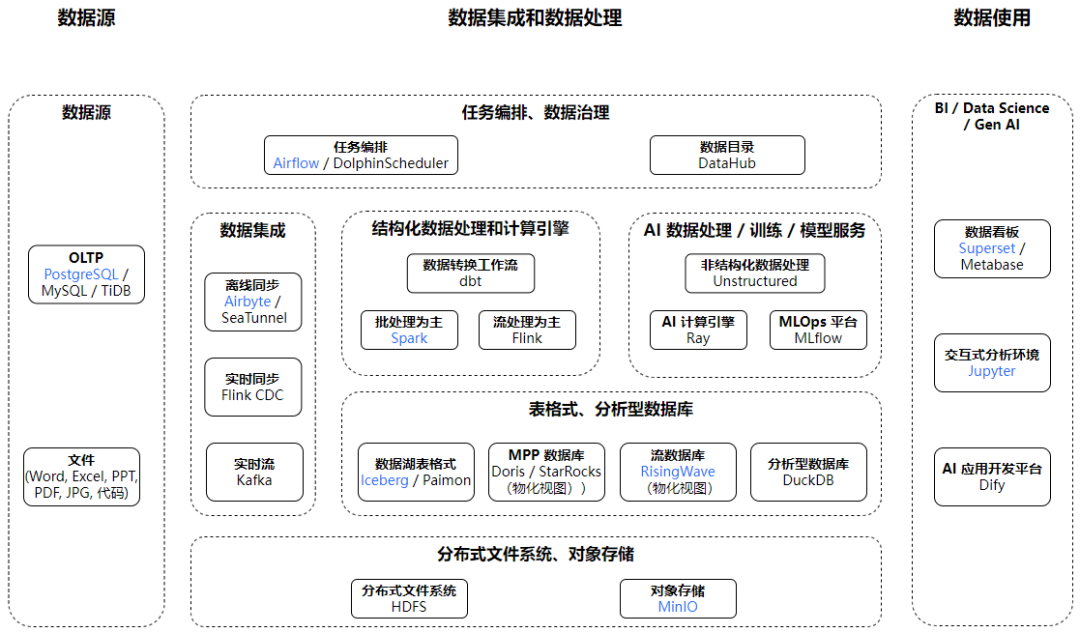Click the AI 数据处理 / 训练 / 模型服务 title
1080x633 pixels.
(x=755, y=231)
